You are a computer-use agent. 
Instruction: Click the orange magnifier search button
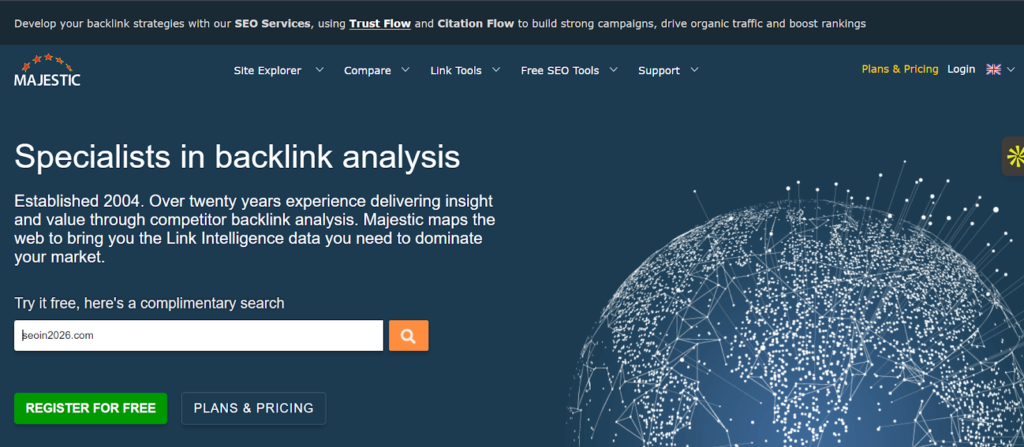click(x=408, y=336)
